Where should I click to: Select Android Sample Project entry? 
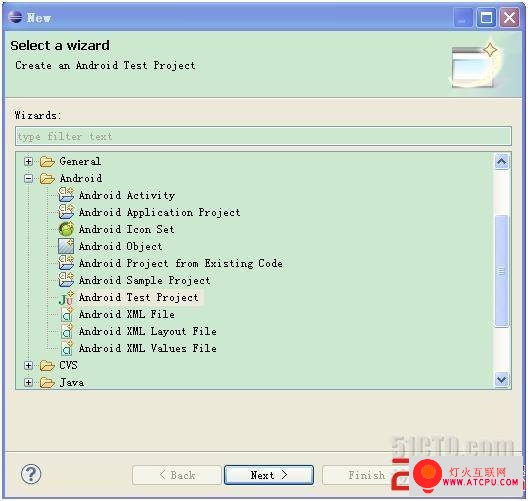(x=144, y=280)
